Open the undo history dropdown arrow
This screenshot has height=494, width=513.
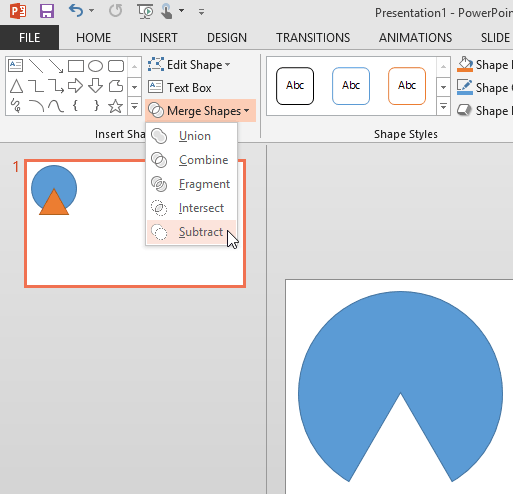coord(91,11)
